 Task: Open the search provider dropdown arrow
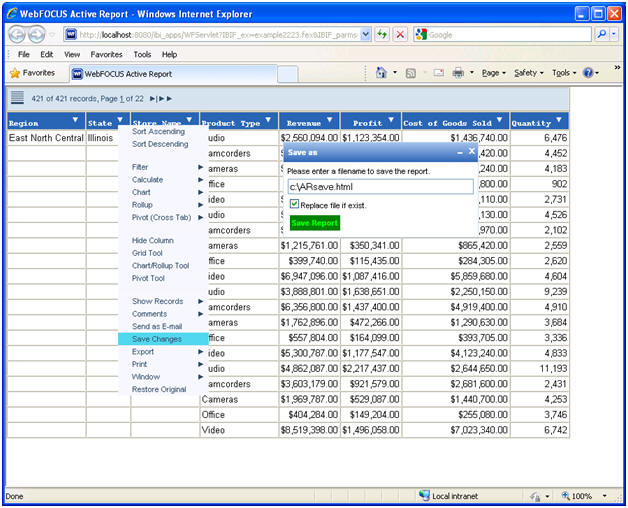614,34
